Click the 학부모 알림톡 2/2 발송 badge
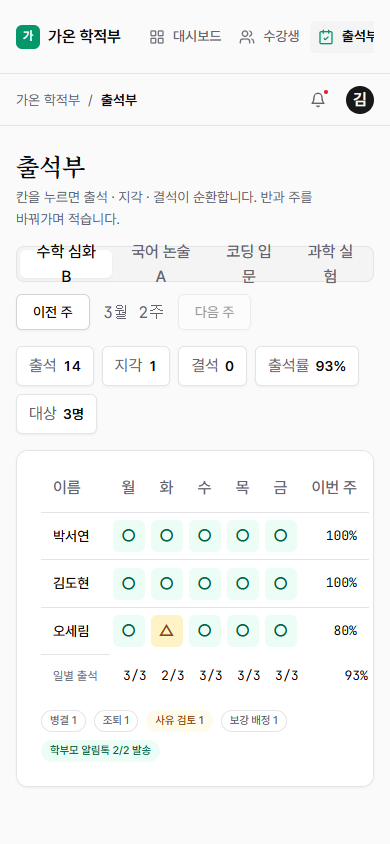The width and height of the screenshot is (390, 844). tap(101, 751)
